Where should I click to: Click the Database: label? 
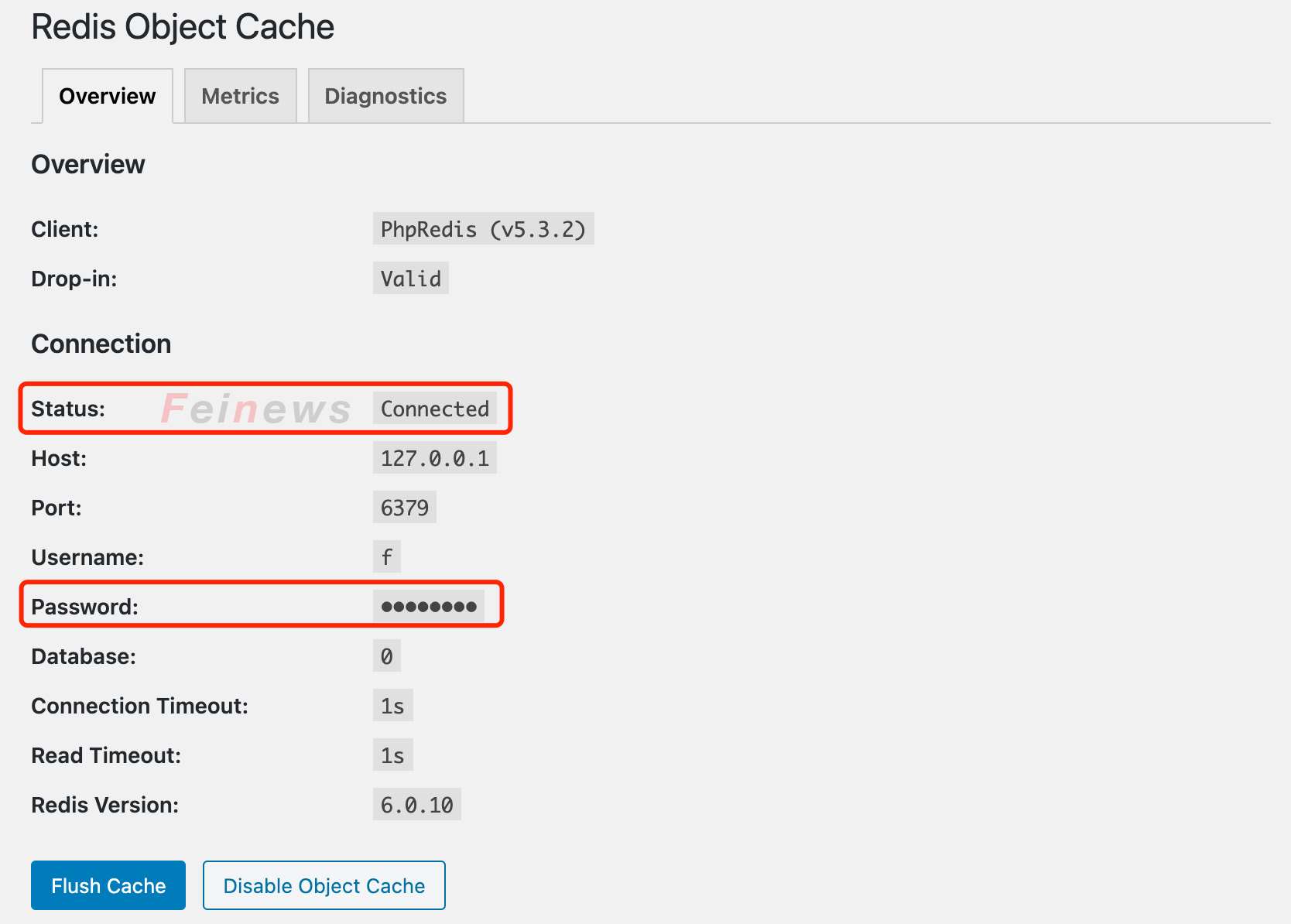(x=84, y=656)
